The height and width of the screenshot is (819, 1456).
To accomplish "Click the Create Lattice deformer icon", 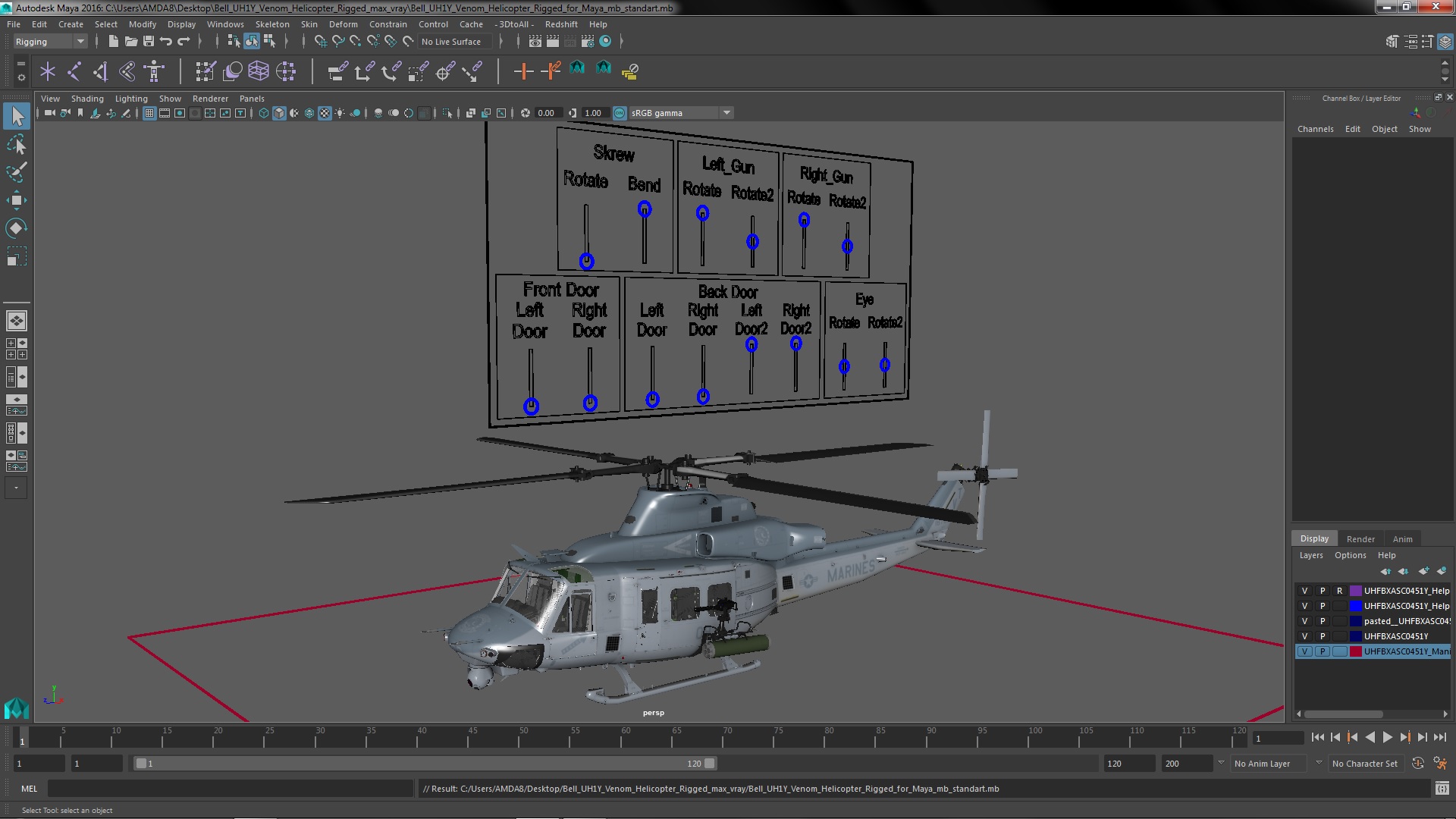I will tap(259, 71).
